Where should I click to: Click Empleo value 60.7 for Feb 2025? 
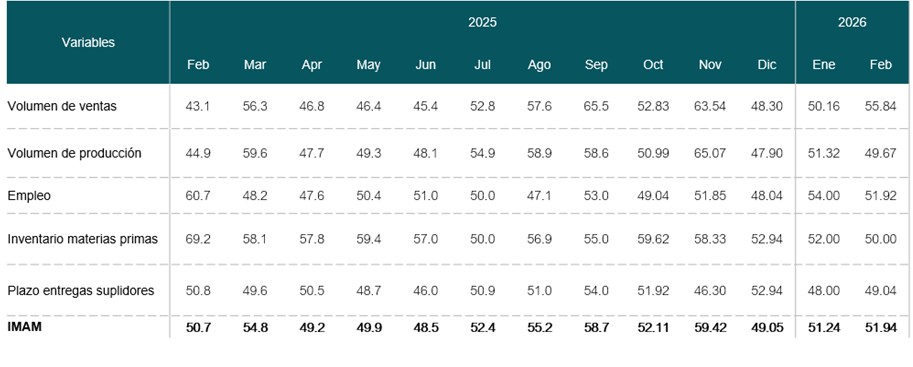[198, 196]
